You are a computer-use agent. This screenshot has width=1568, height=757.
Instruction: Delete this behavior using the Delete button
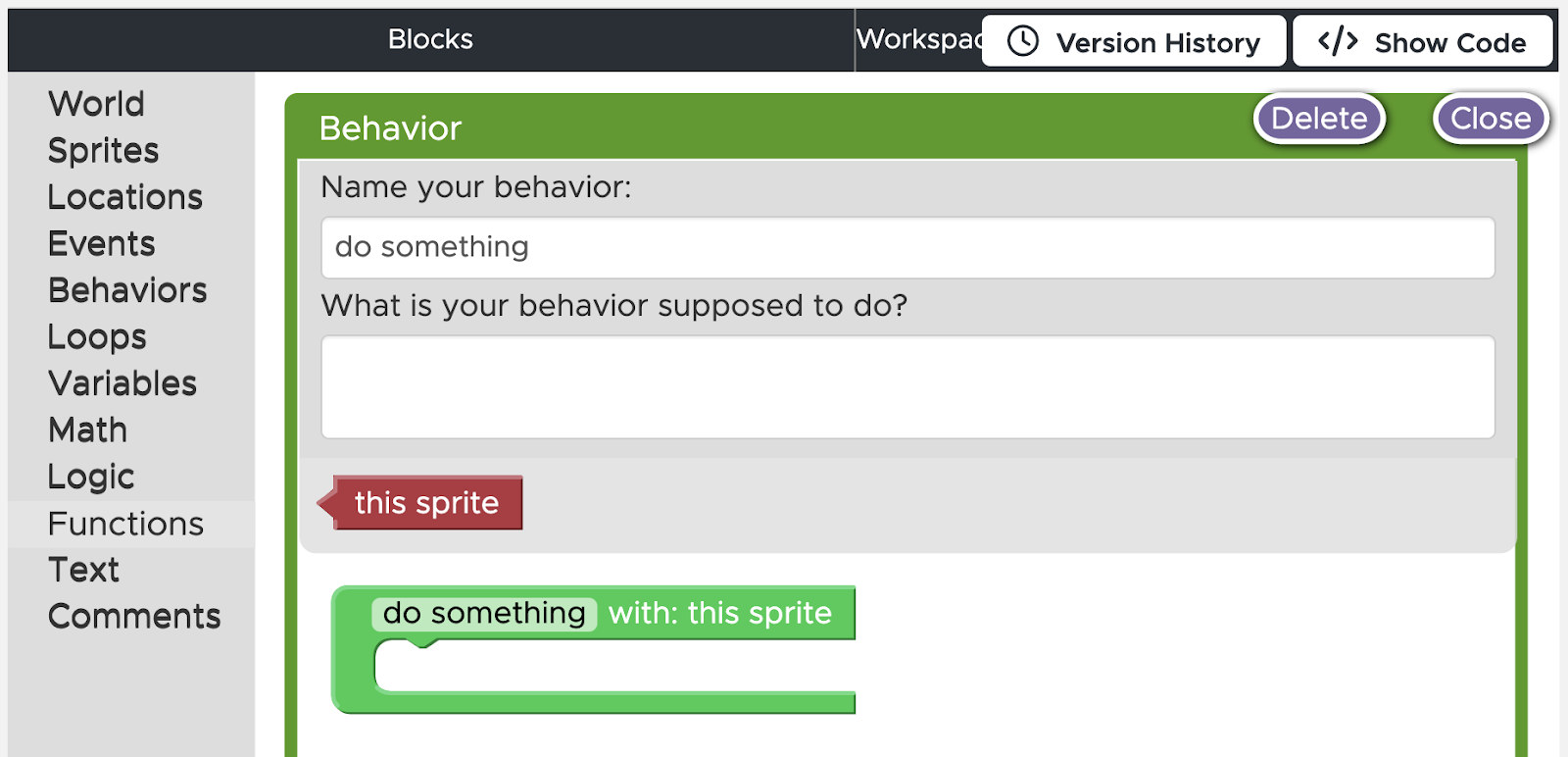click(1319, 119)
